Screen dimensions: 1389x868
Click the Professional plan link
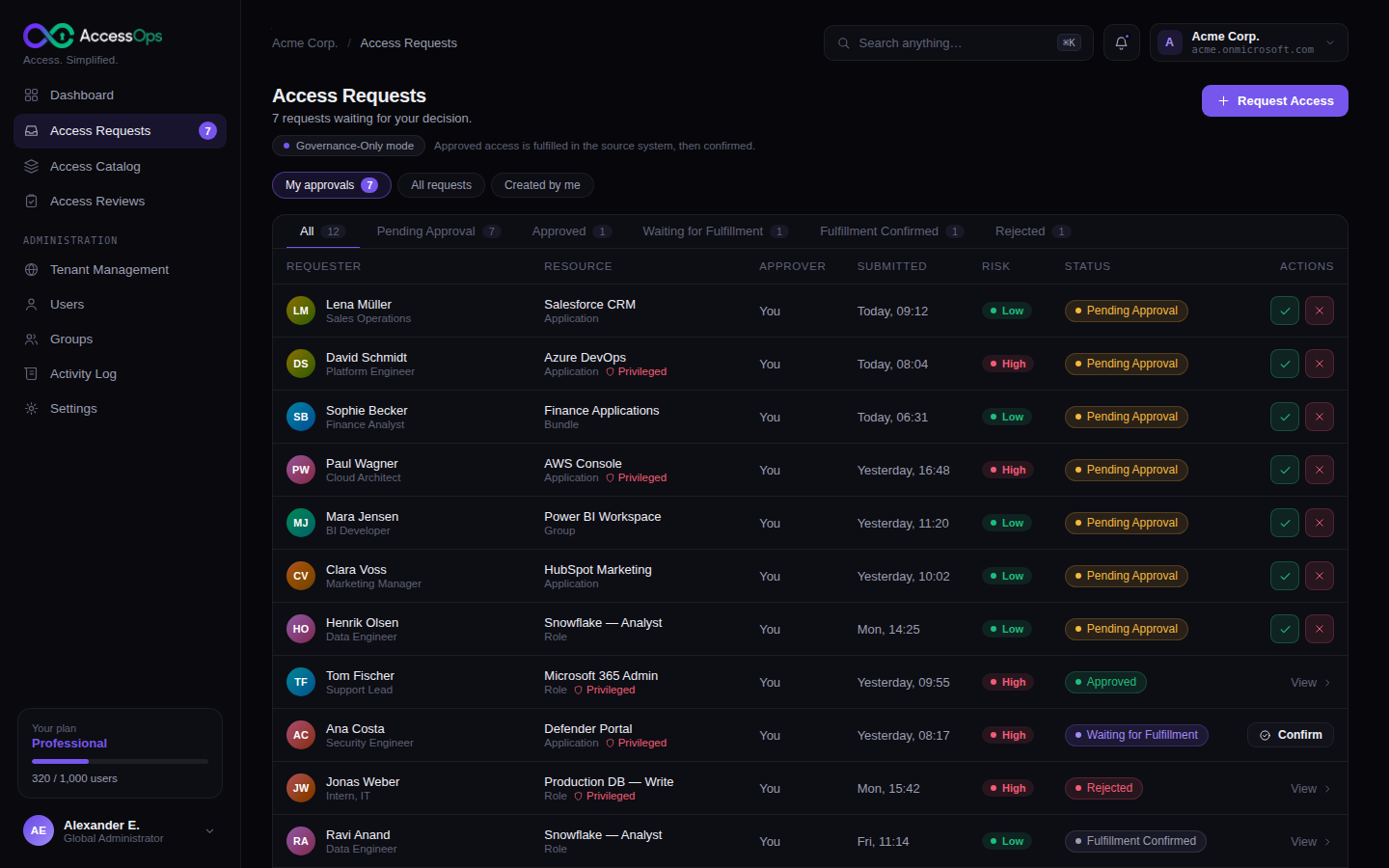point(69,744)
